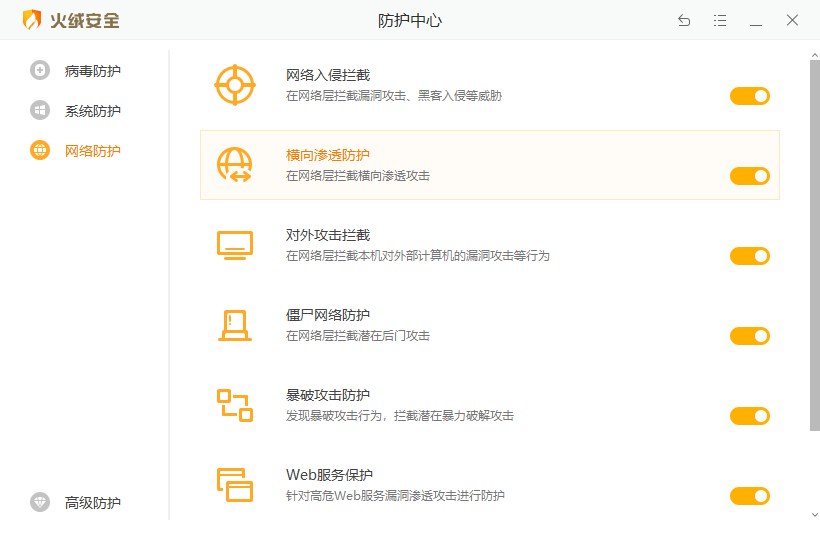Disable the 网络入侵拦截 toggle
Image resolution: width=820 pixels, height=540 pixels.
[750, 96]
